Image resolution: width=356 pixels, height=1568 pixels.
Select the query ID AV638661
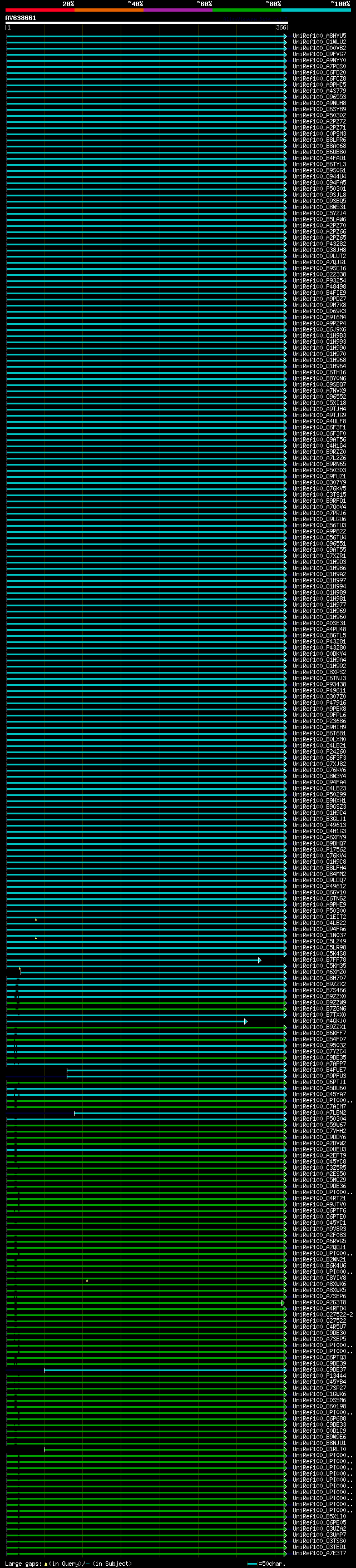point(21,18)
